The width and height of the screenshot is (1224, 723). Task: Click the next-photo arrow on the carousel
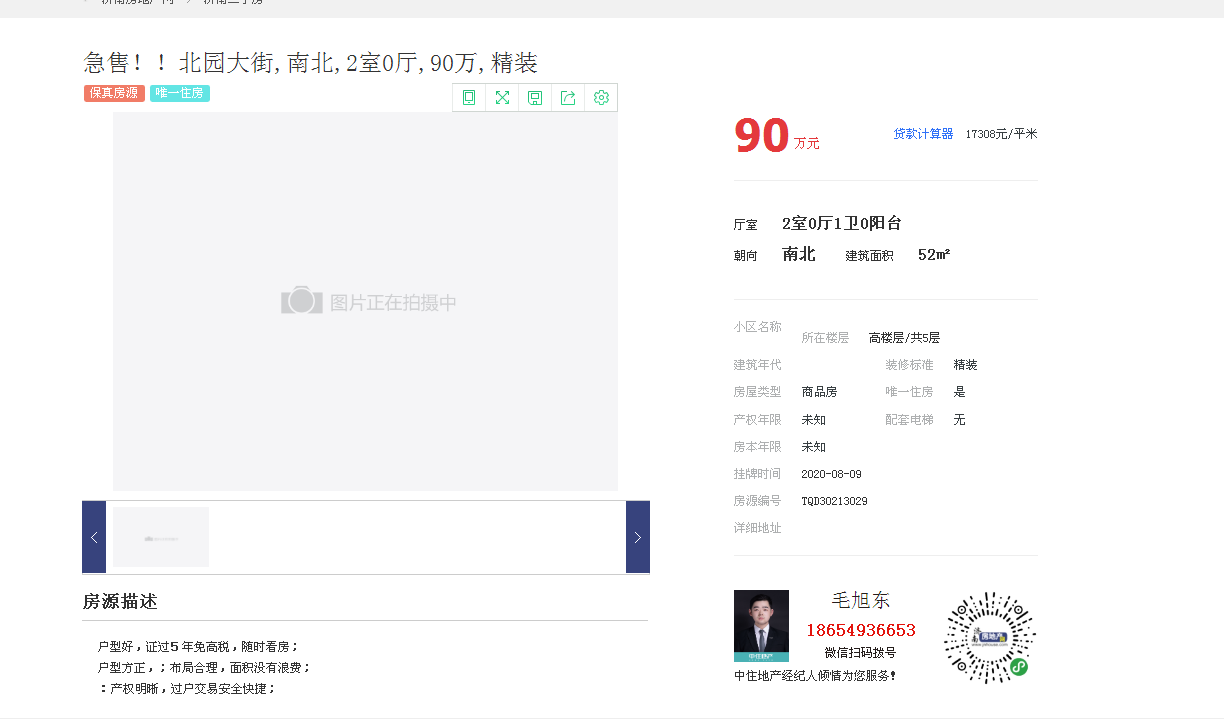[637, 537]
